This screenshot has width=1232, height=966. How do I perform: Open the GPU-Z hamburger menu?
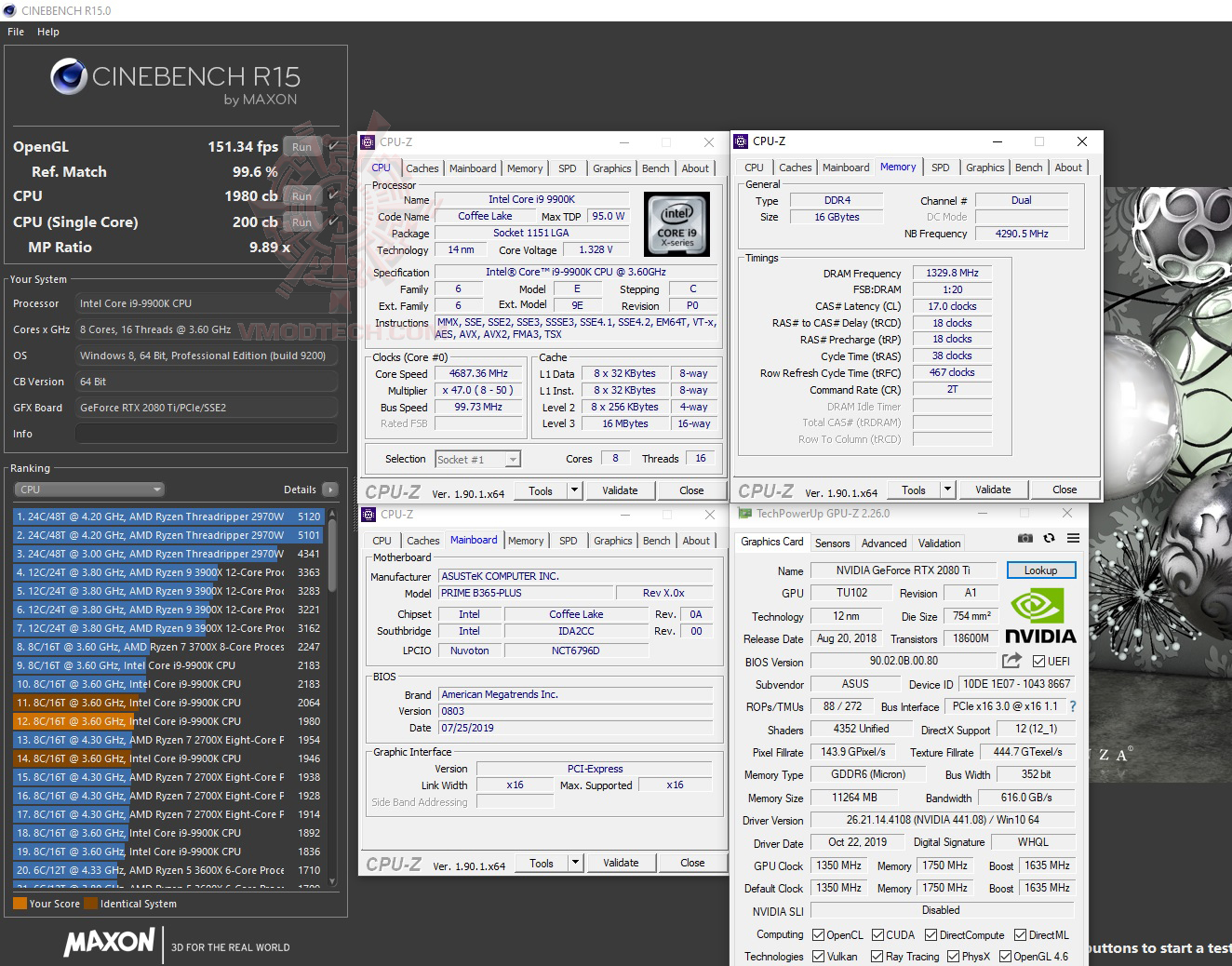pyautogui.click(x=1073, y=538)
